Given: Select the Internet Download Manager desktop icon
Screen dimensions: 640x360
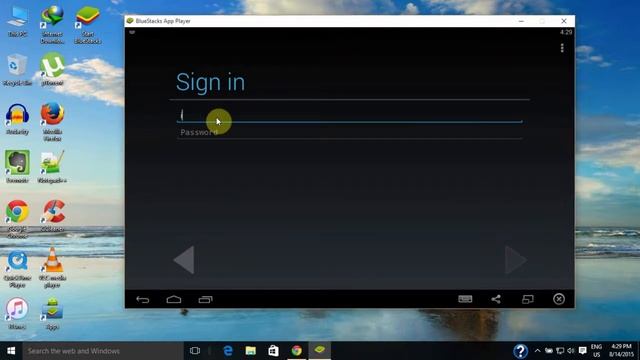Looking at the screenshot, I should pyautogui.click(x=52, y=25).
